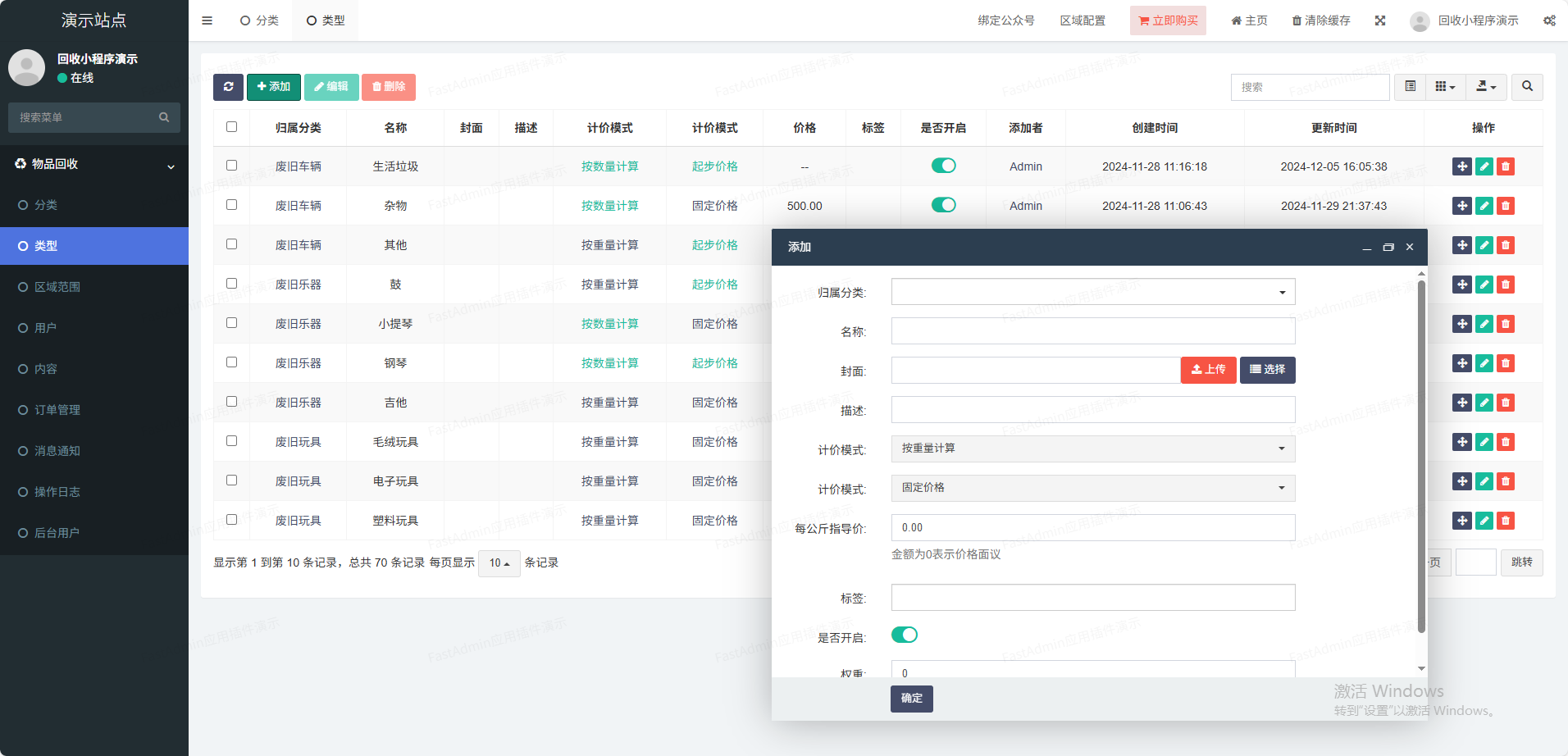Click the 确定 button to submit
1568x756 pixels.
click(x=911, y=699)
